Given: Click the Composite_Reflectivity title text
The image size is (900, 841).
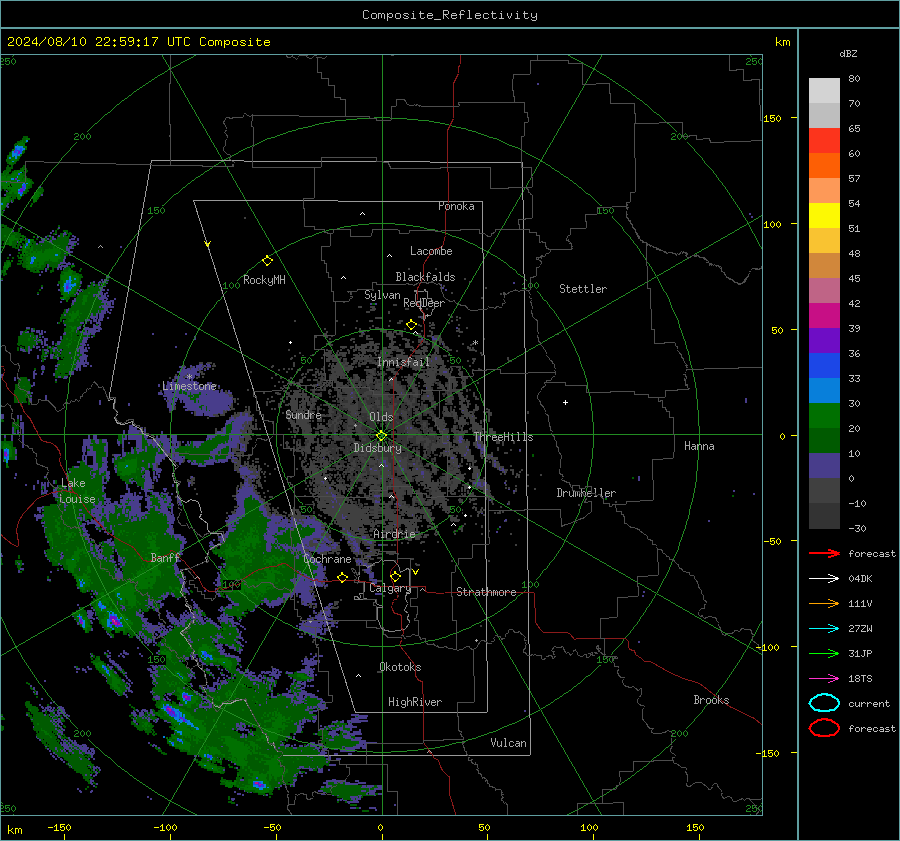Looking at the screenshot, I should coord(450,15).
